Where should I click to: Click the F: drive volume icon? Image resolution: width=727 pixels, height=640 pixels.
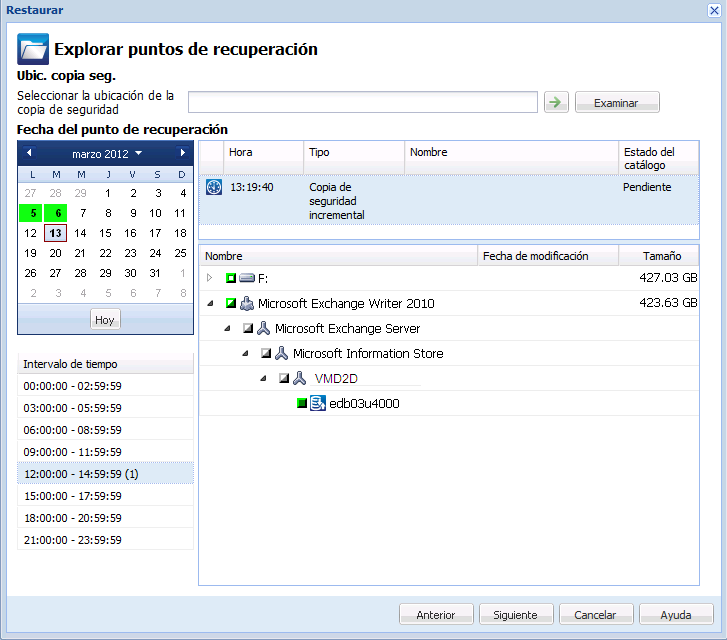pyautogui.click(x=246, y=278)
